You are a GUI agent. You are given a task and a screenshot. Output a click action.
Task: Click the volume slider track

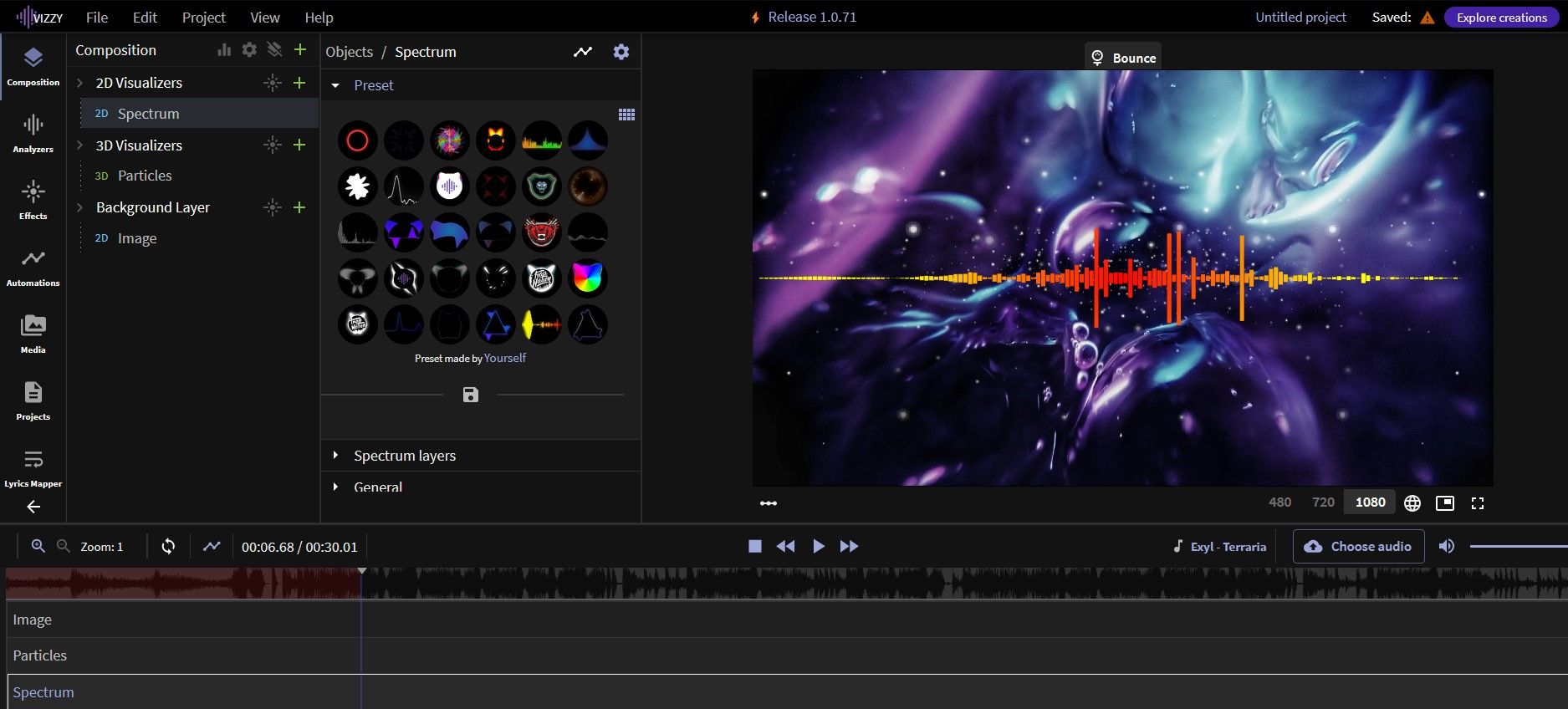tap(1518, 546)
